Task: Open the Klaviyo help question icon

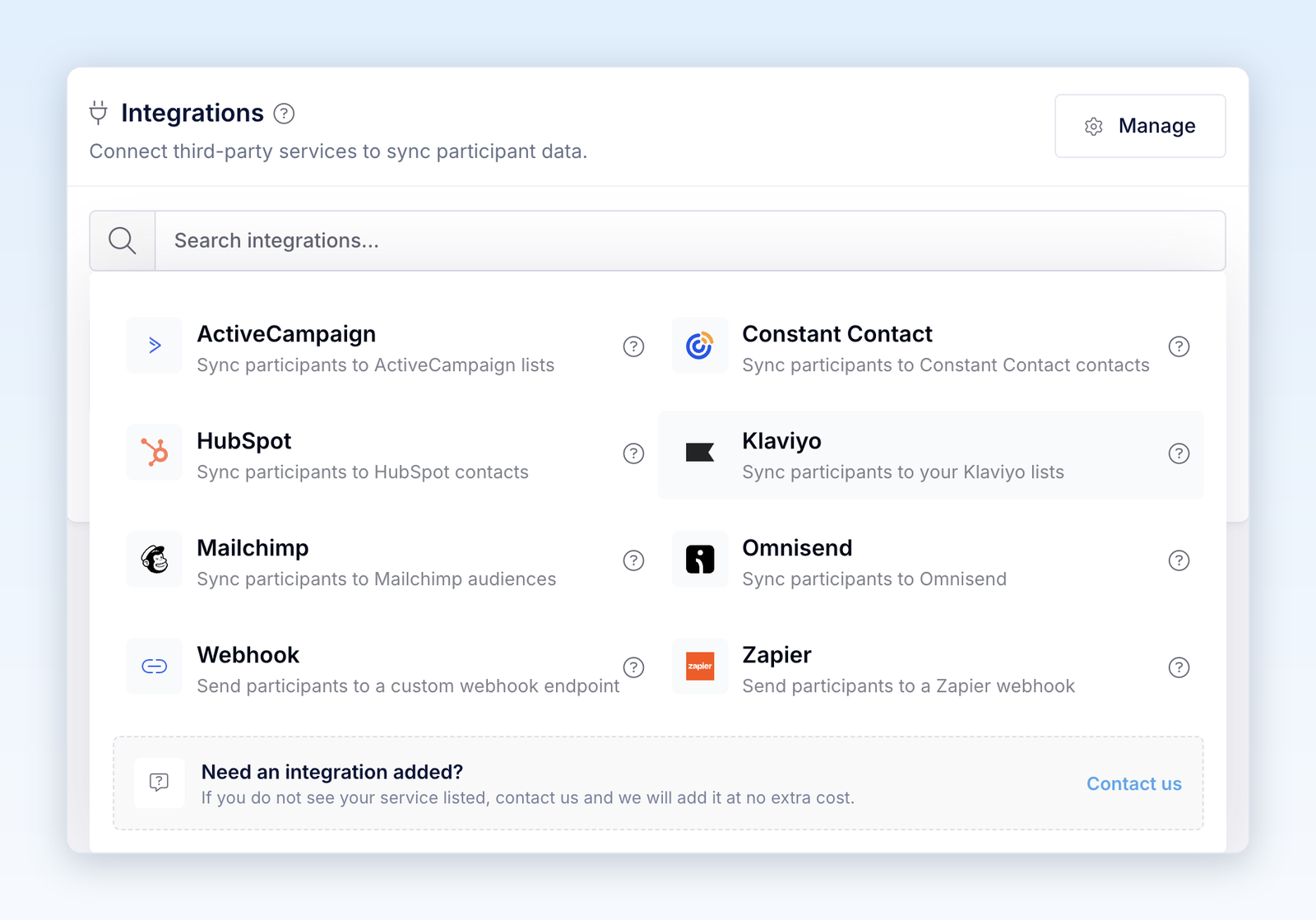Action: pos(1179,453)
